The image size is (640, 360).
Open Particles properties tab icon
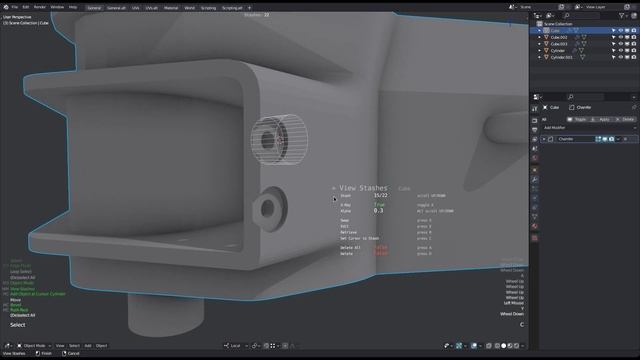[x=535, y=189]
